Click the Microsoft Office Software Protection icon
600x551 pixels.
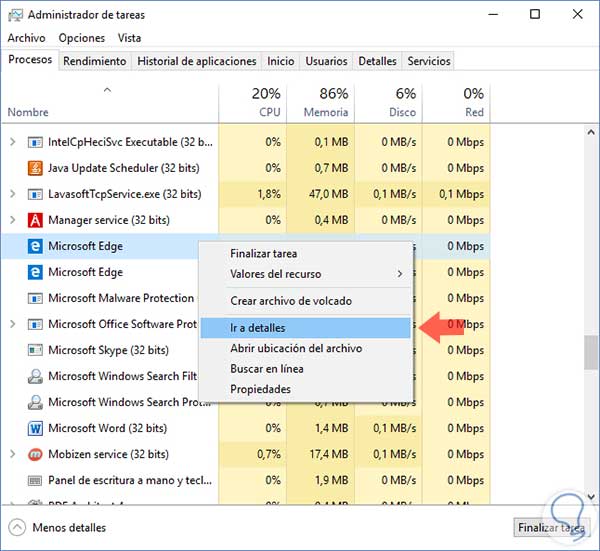point(35,324)
